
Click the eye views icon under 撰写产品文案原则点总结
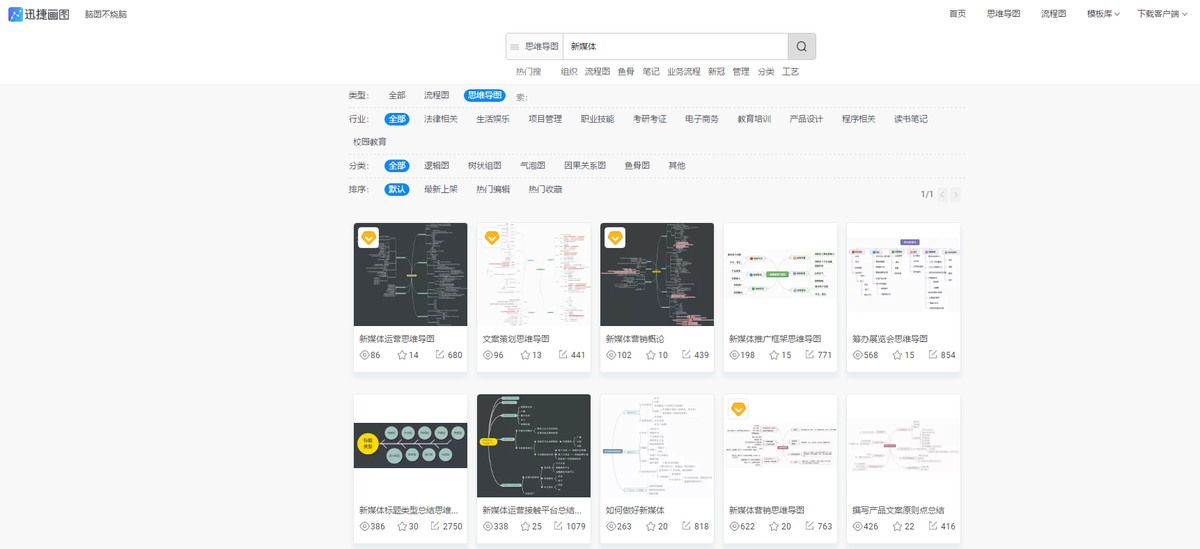857,526
